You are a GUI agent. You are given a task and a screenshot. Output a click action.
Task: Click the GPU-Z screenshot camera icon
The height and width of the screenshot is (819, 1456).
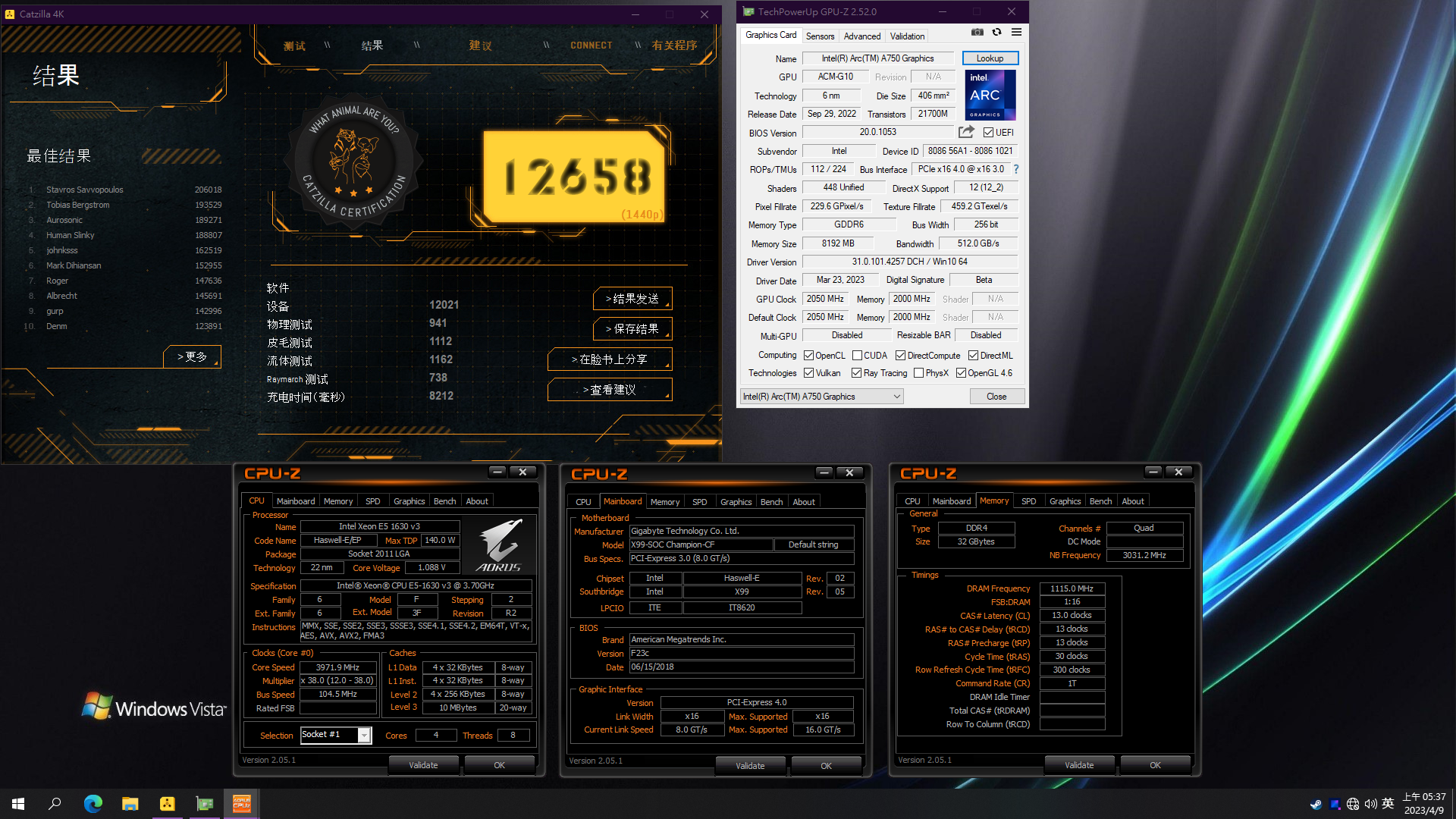click(977, 33)
